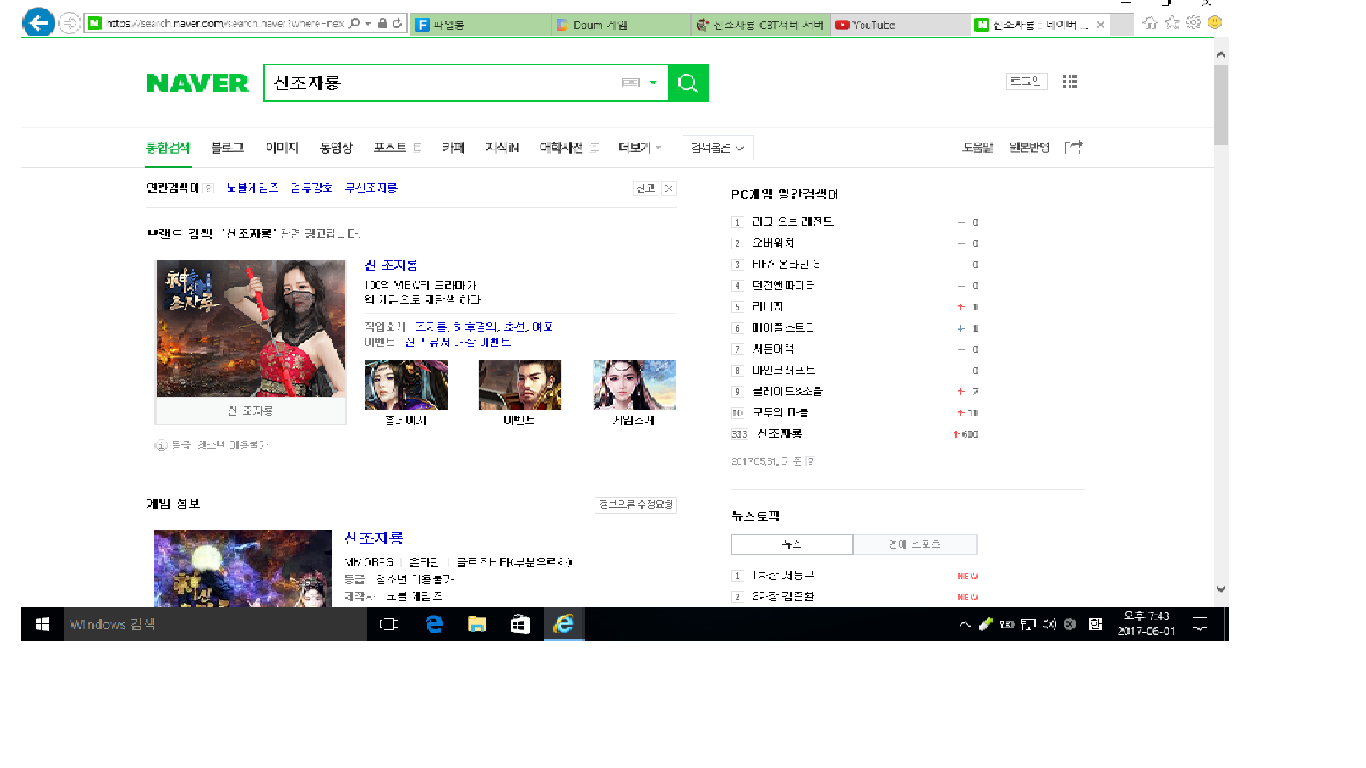
Task: Click the browser forward arrow button
Action: pos(70,23)
